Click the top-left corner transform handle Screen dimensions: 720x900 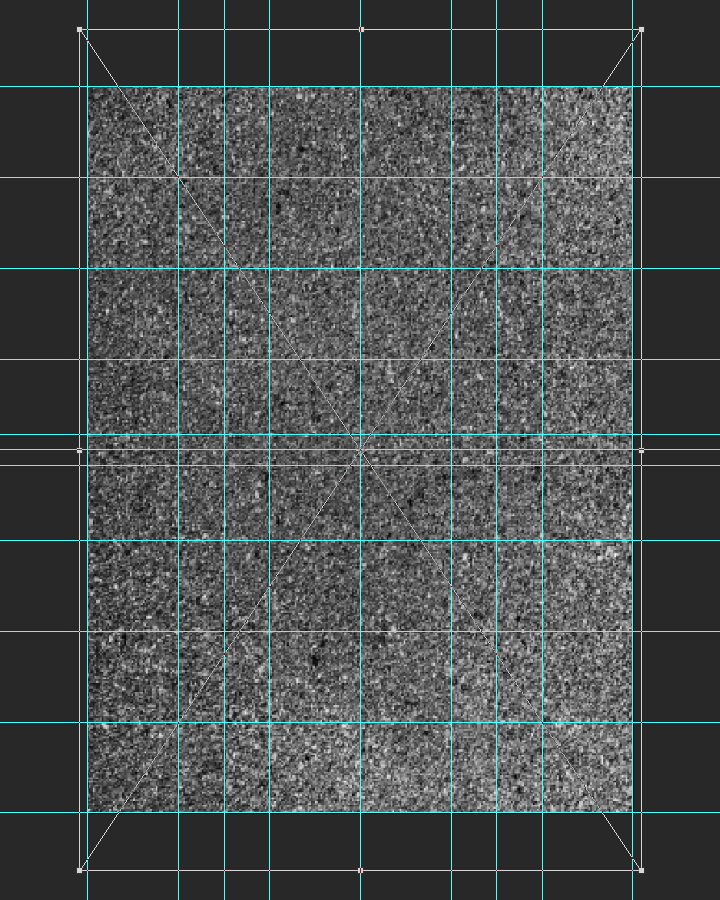click(79, 29)
